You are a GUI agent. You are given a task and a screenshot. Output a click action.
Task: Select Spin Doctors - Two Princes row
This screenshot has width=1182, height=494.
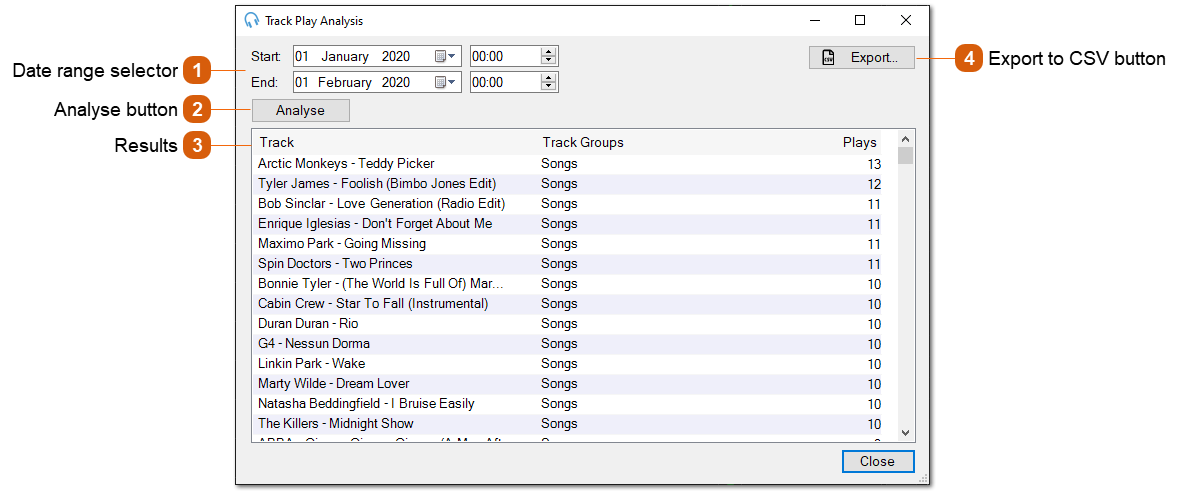coord(567,264)
